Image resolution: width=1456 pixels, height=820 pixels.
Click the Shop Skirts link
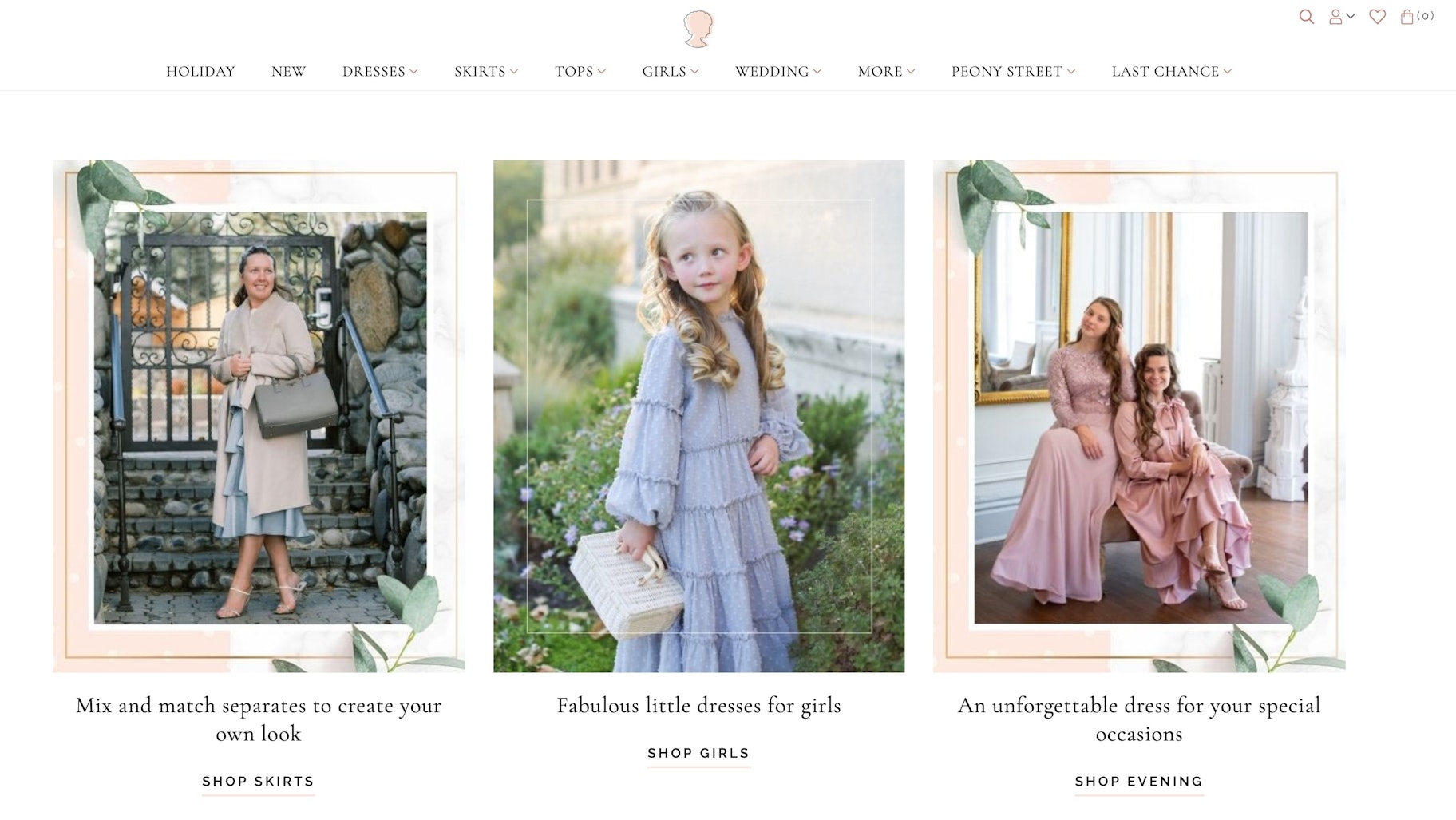(x=258, y=782)
